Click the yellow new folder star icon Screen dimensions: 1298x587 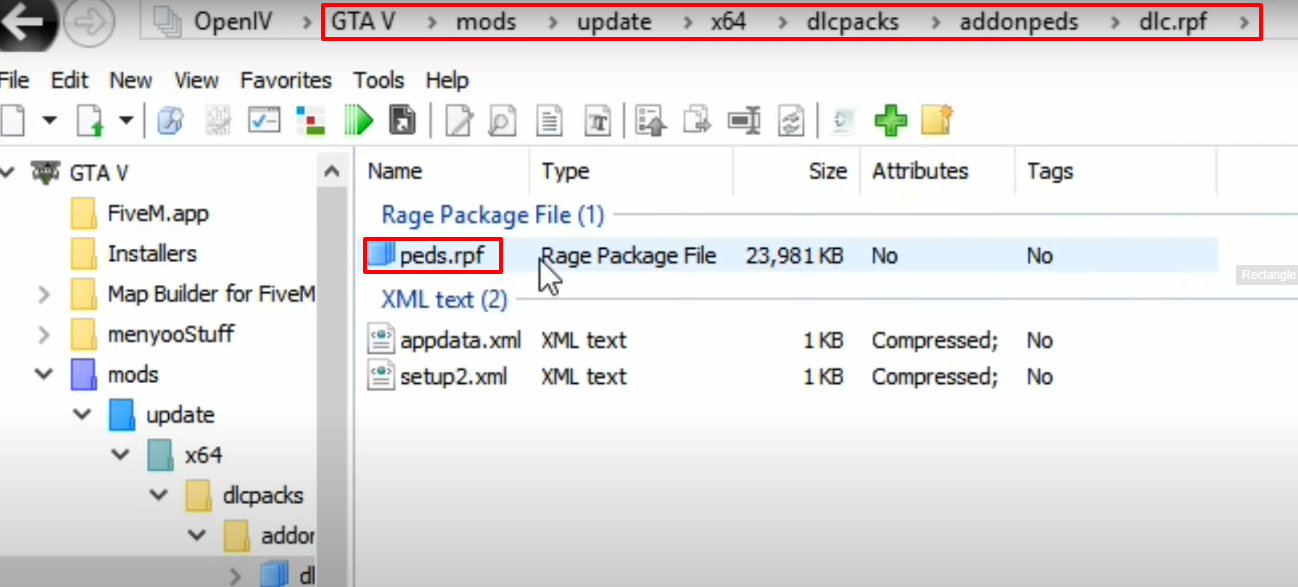[x=936, y=121]
